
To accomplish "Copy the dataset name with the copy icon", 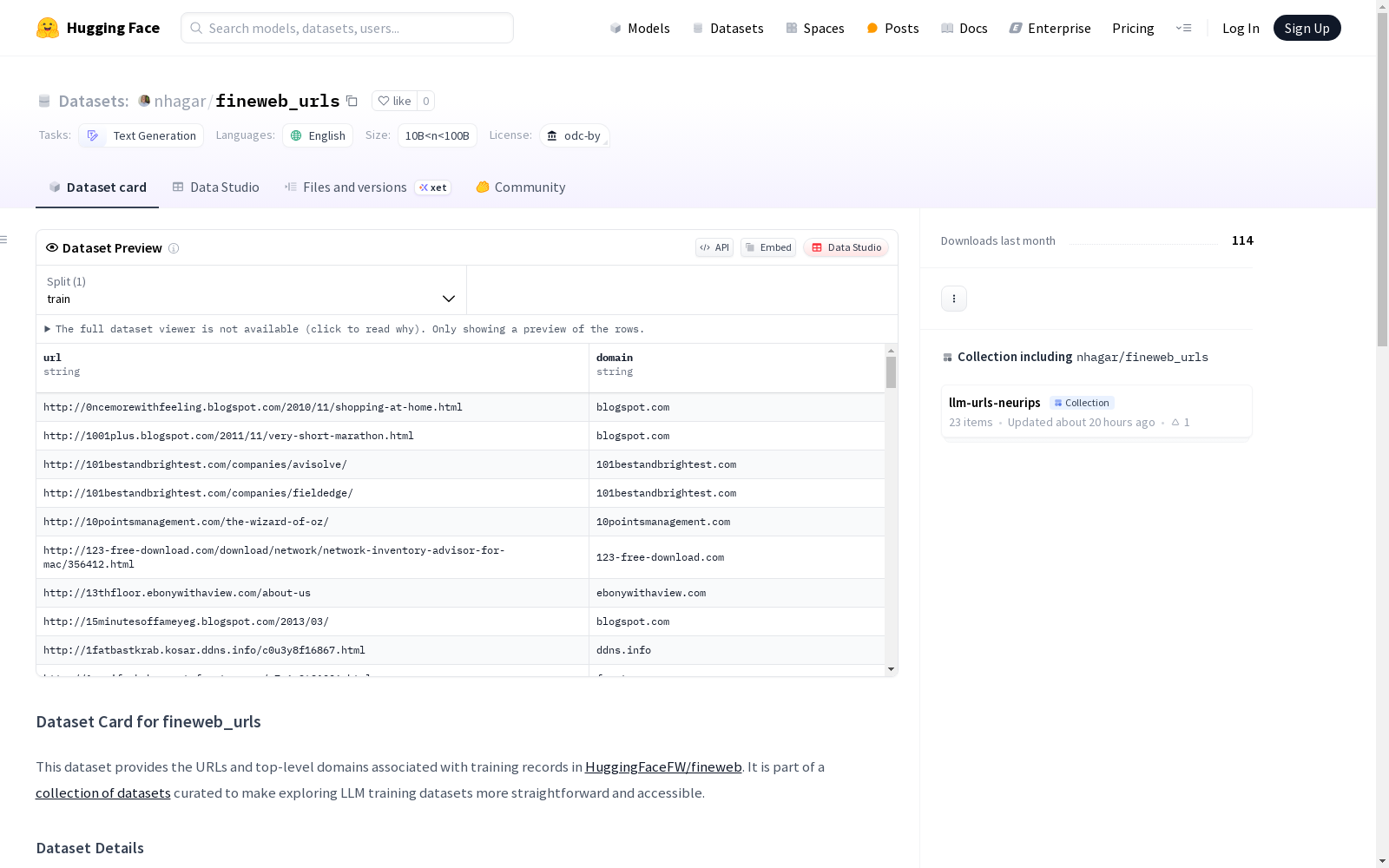I will (352, 101).
